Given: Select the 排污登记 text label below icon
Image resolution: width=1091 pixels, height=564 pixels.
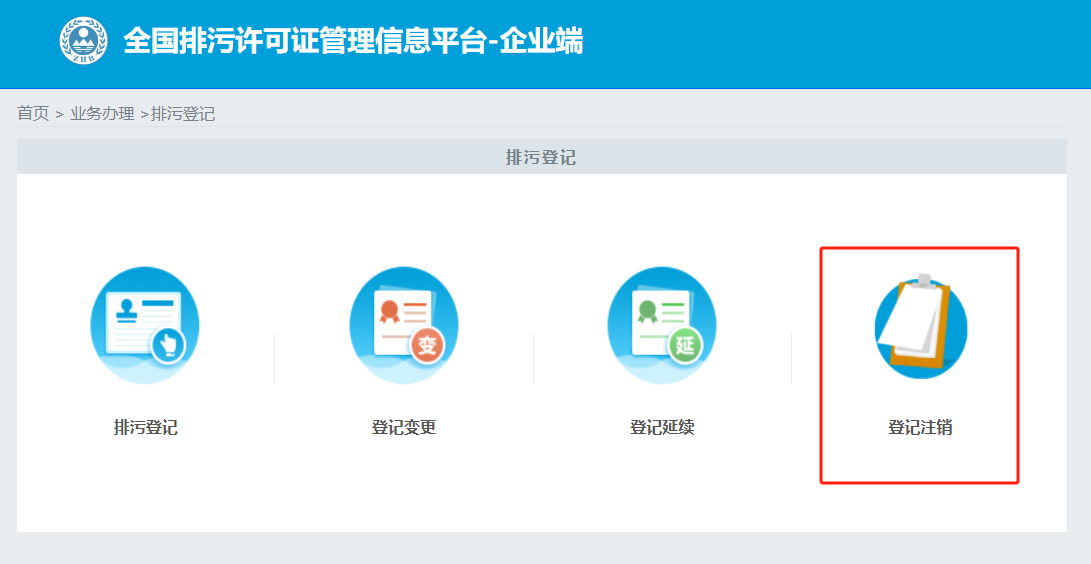Looking at the screenshot, I should click(x=145, y=428).
